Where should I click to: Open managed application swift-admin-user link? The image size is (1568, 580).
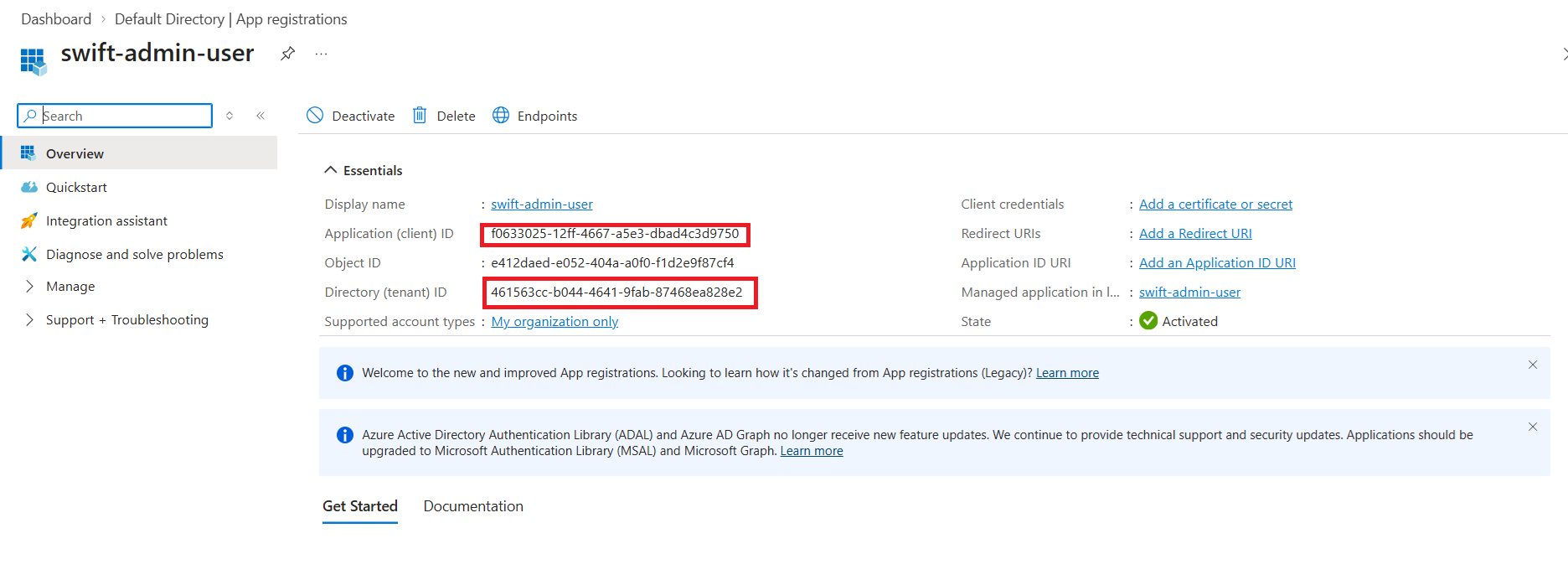tap(1189, 292)
